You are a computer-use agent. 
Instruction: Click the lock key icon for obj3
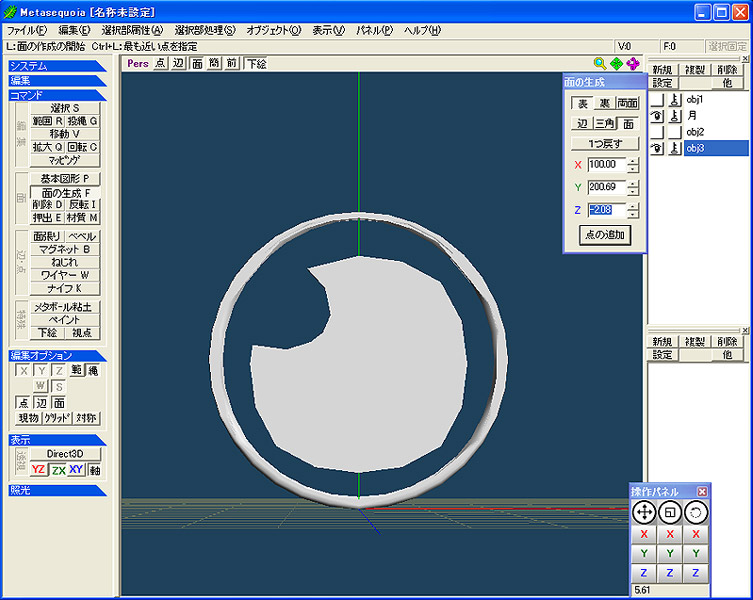click(675, 148)
